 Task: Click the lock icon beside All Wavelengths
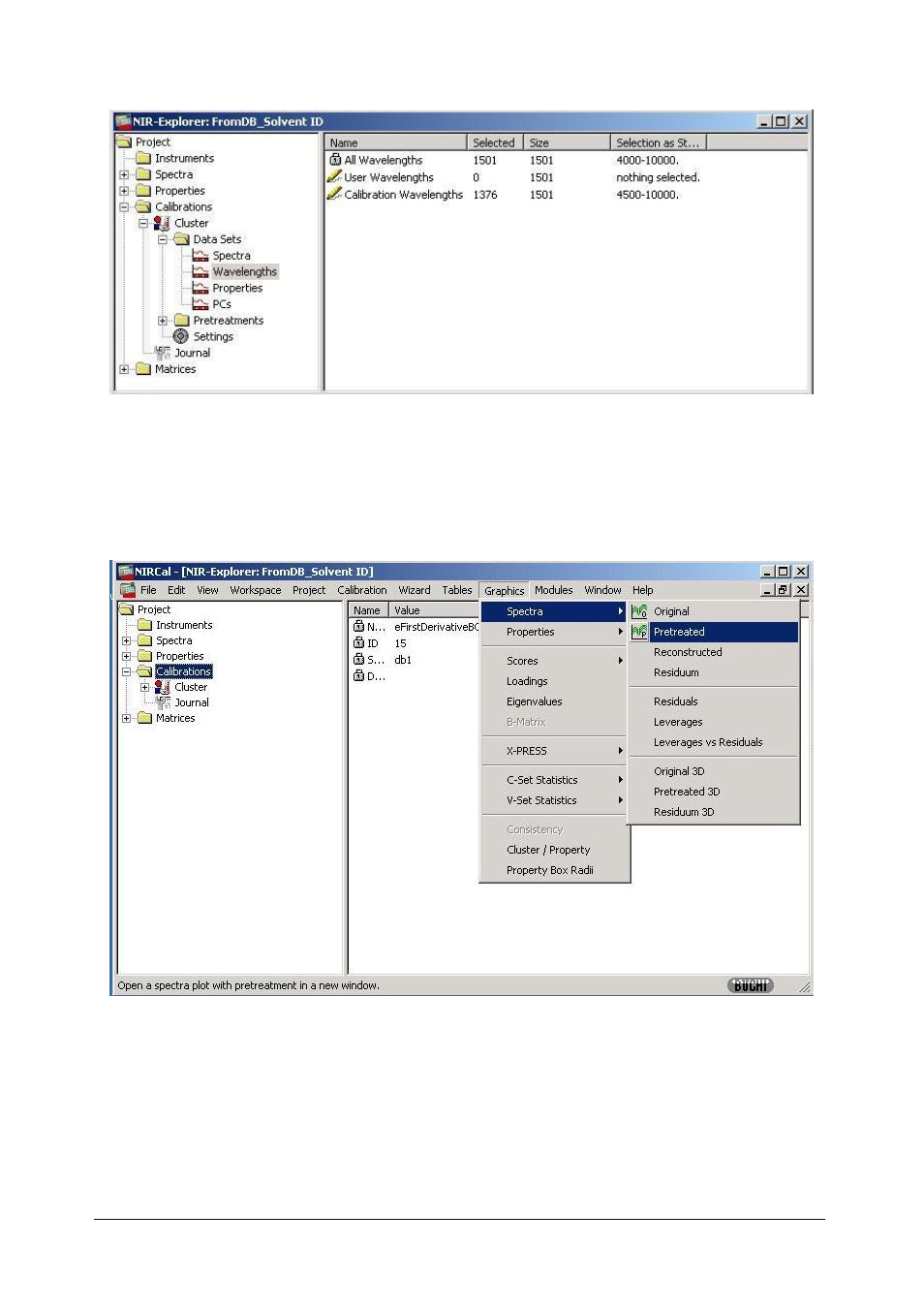tap(335, 160)
